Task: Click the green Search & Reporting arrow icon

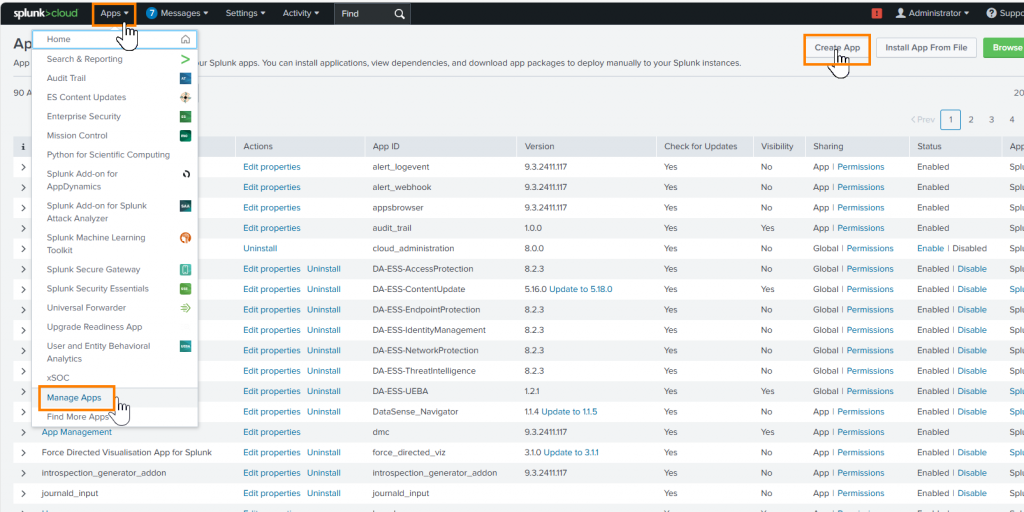Action: (185, 59)
